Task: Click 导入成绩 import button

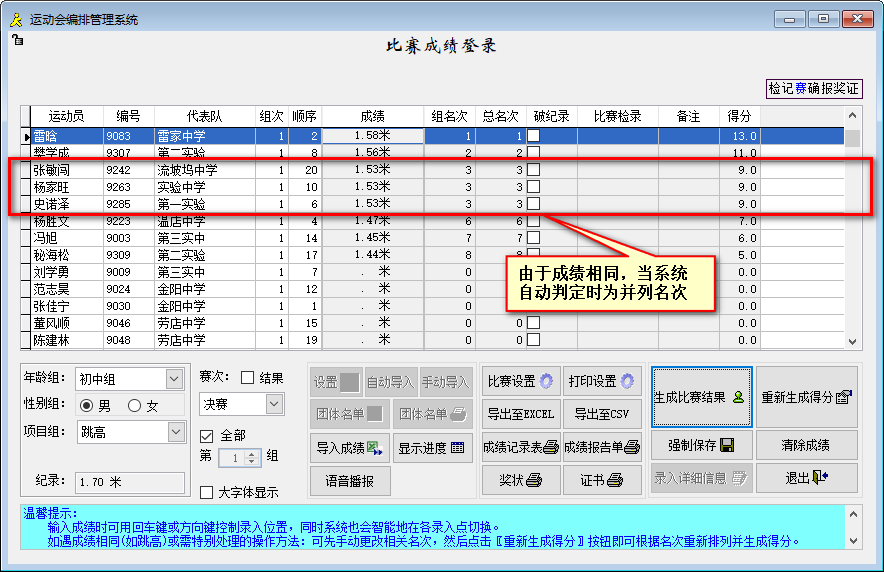Action: tap(350, 448)
